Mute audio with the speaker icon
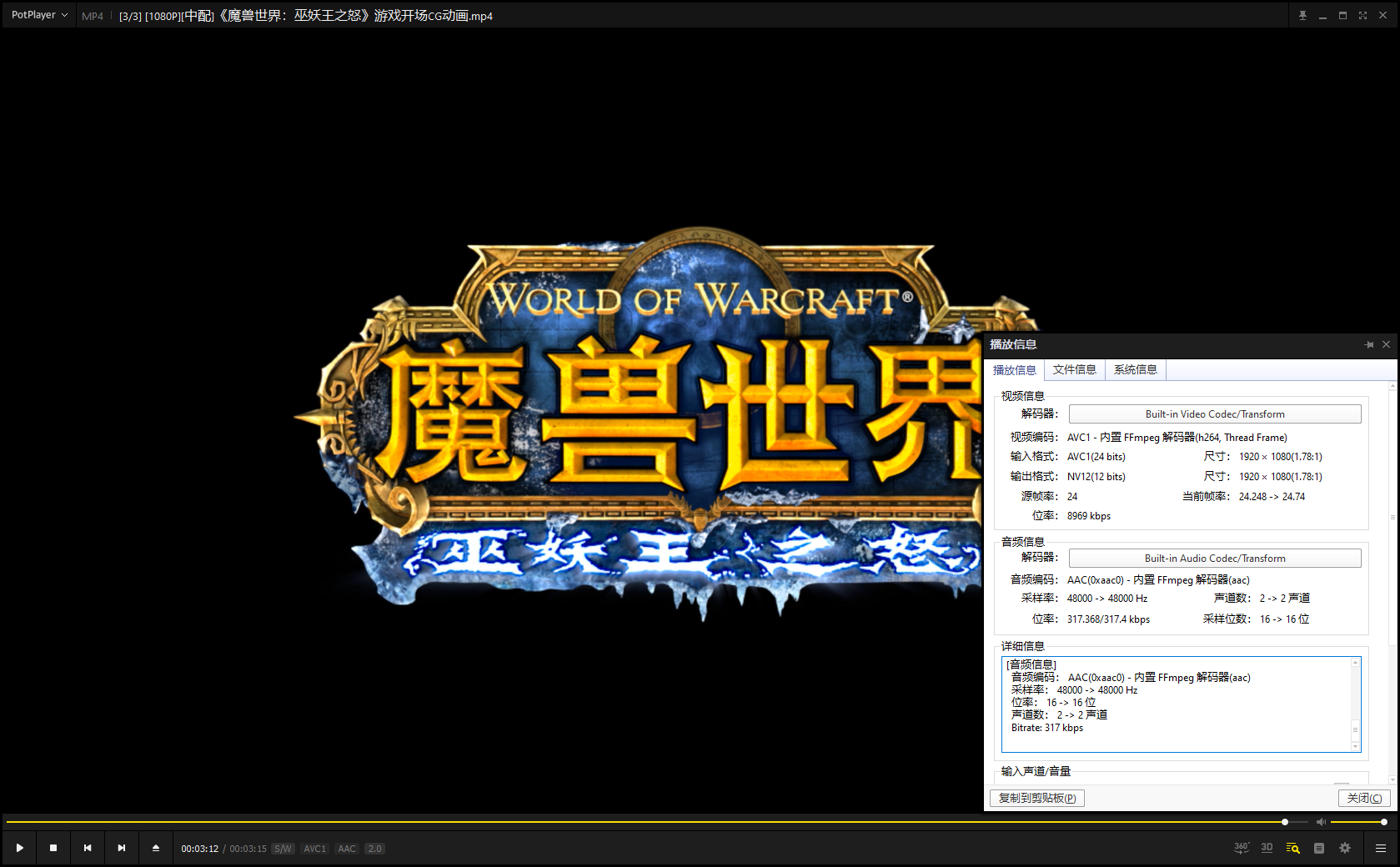This screenshot has width=1400, height=867. (1321, 822)
